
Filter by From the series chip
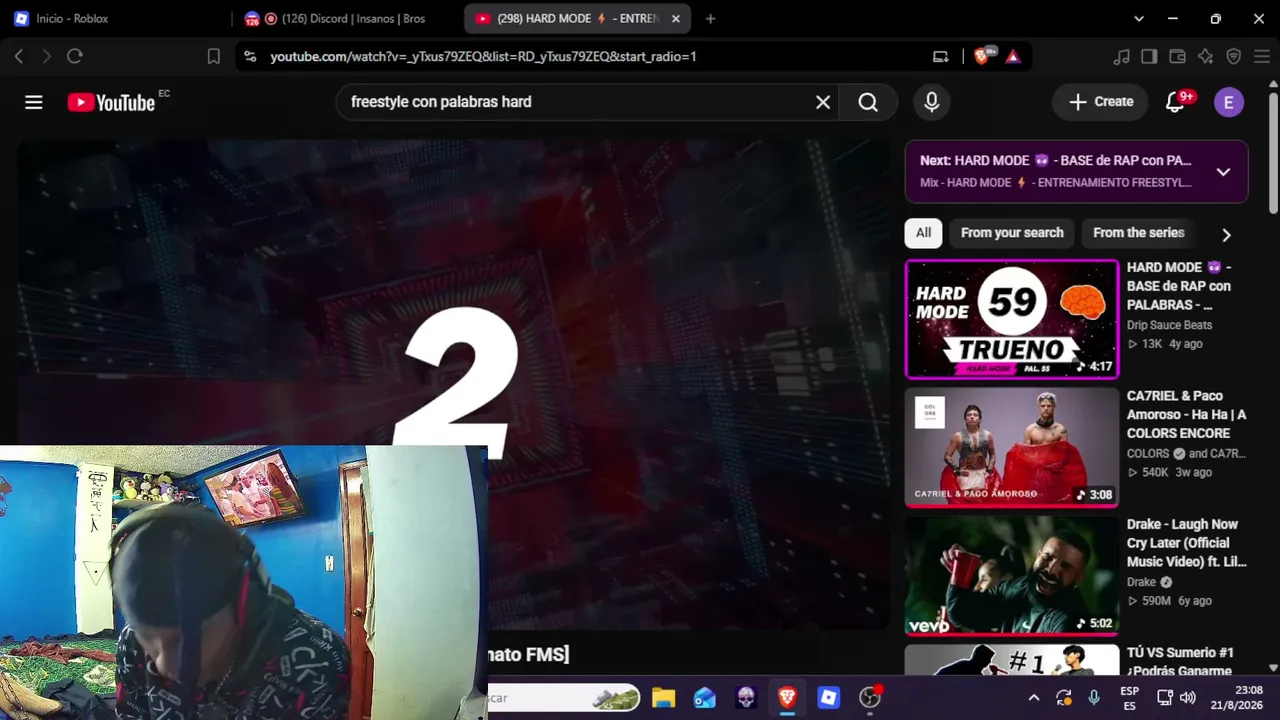click(1139, 233)
